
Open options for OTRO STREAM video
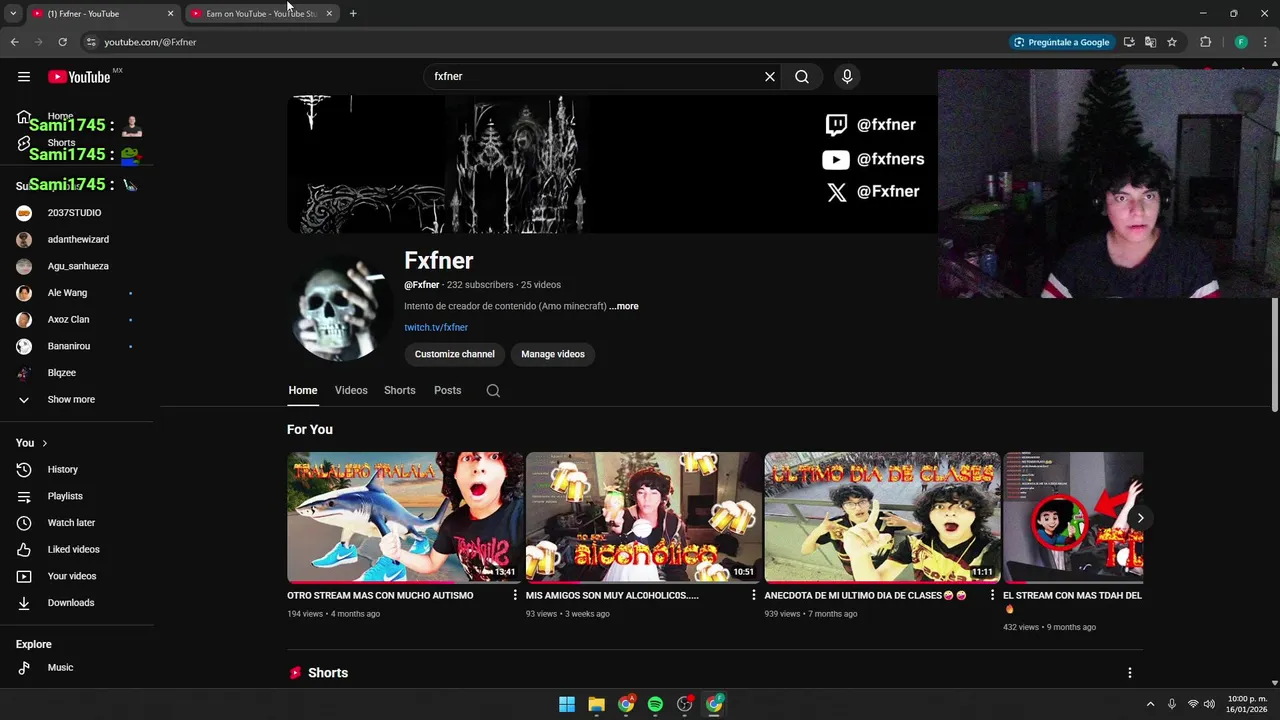pos(515,595)
